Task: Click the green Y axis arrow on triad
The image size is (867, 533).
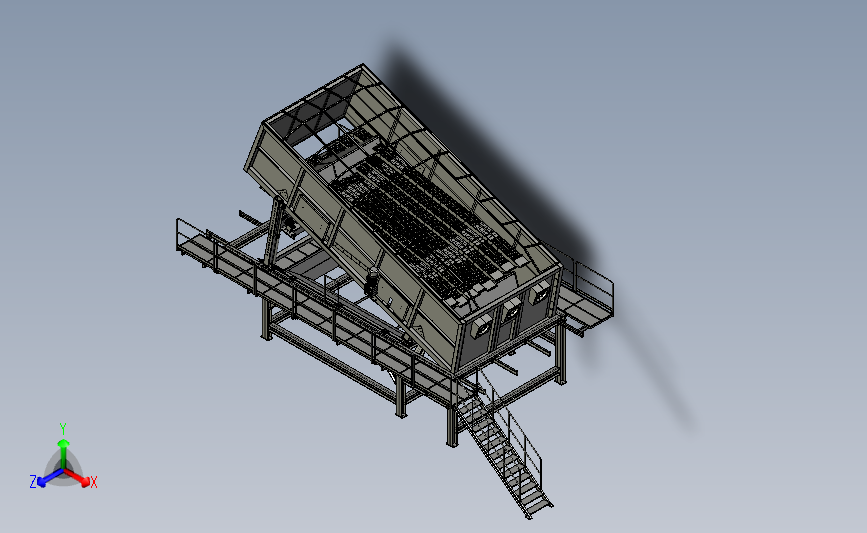Action: coord(64,454)
